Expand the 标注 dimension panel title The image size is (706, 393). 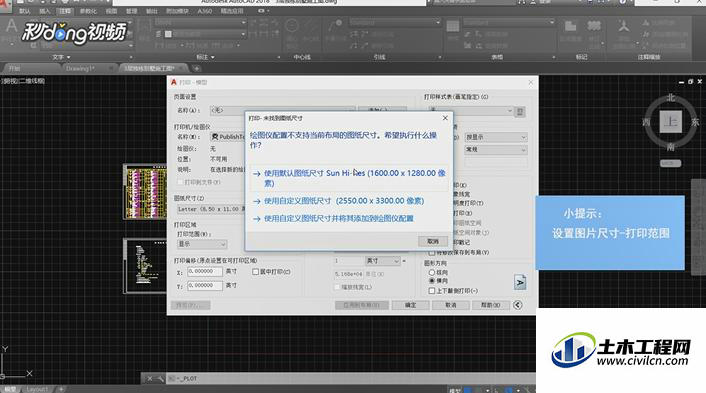[x=205, y=57]
